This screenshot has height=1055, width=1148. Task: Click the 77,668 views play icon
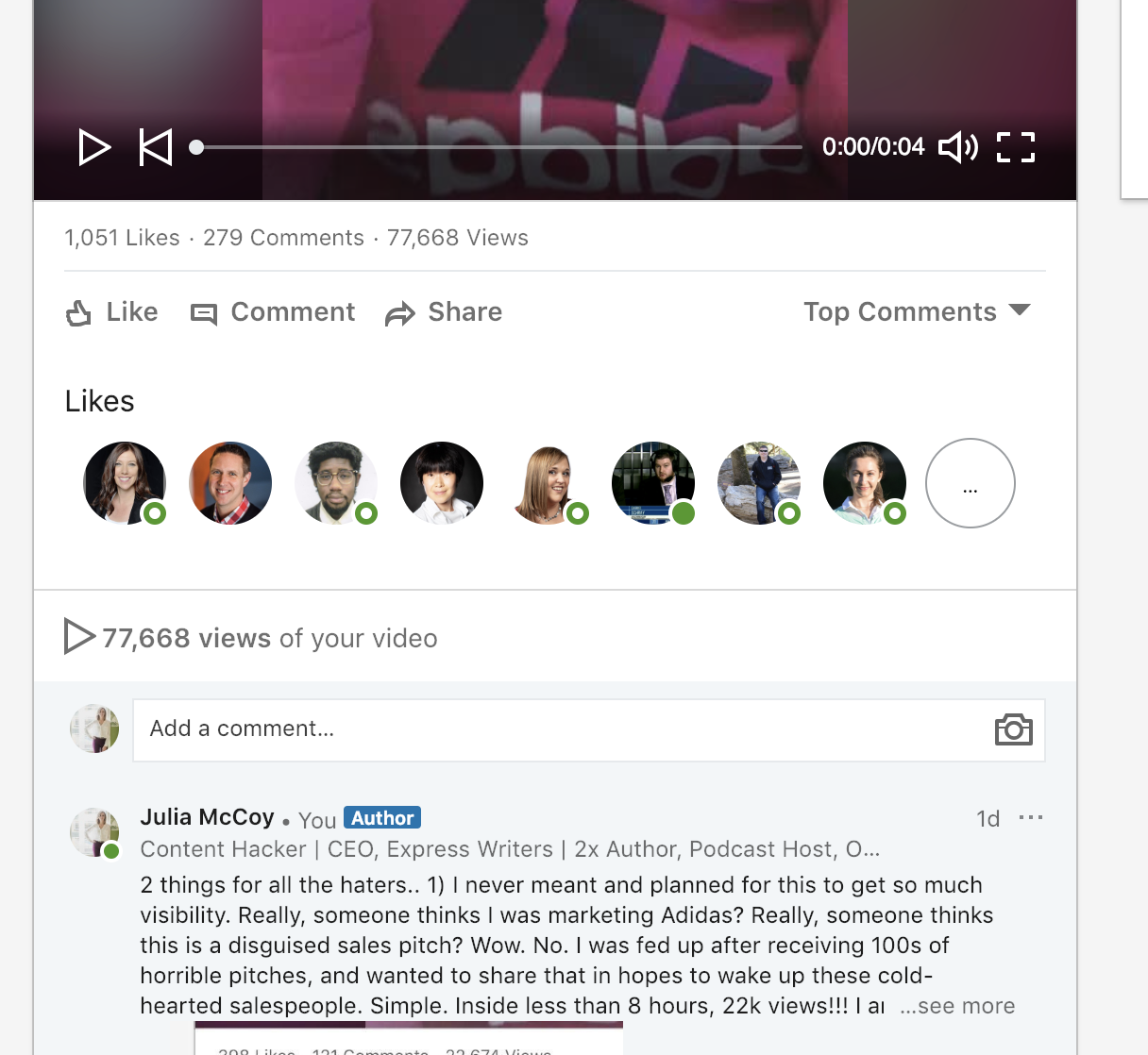pos(79,637)
